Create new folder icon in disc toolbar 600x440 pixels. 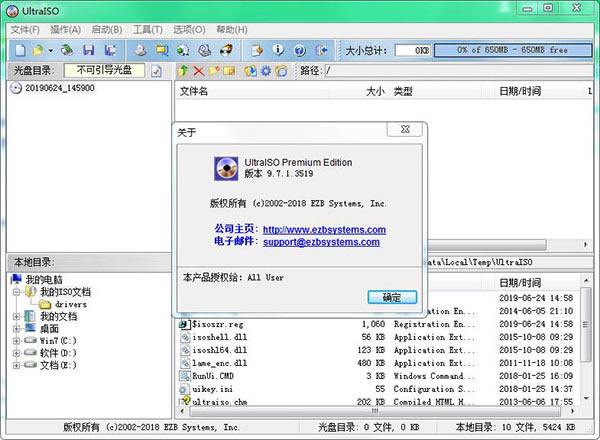click(214, 71)
